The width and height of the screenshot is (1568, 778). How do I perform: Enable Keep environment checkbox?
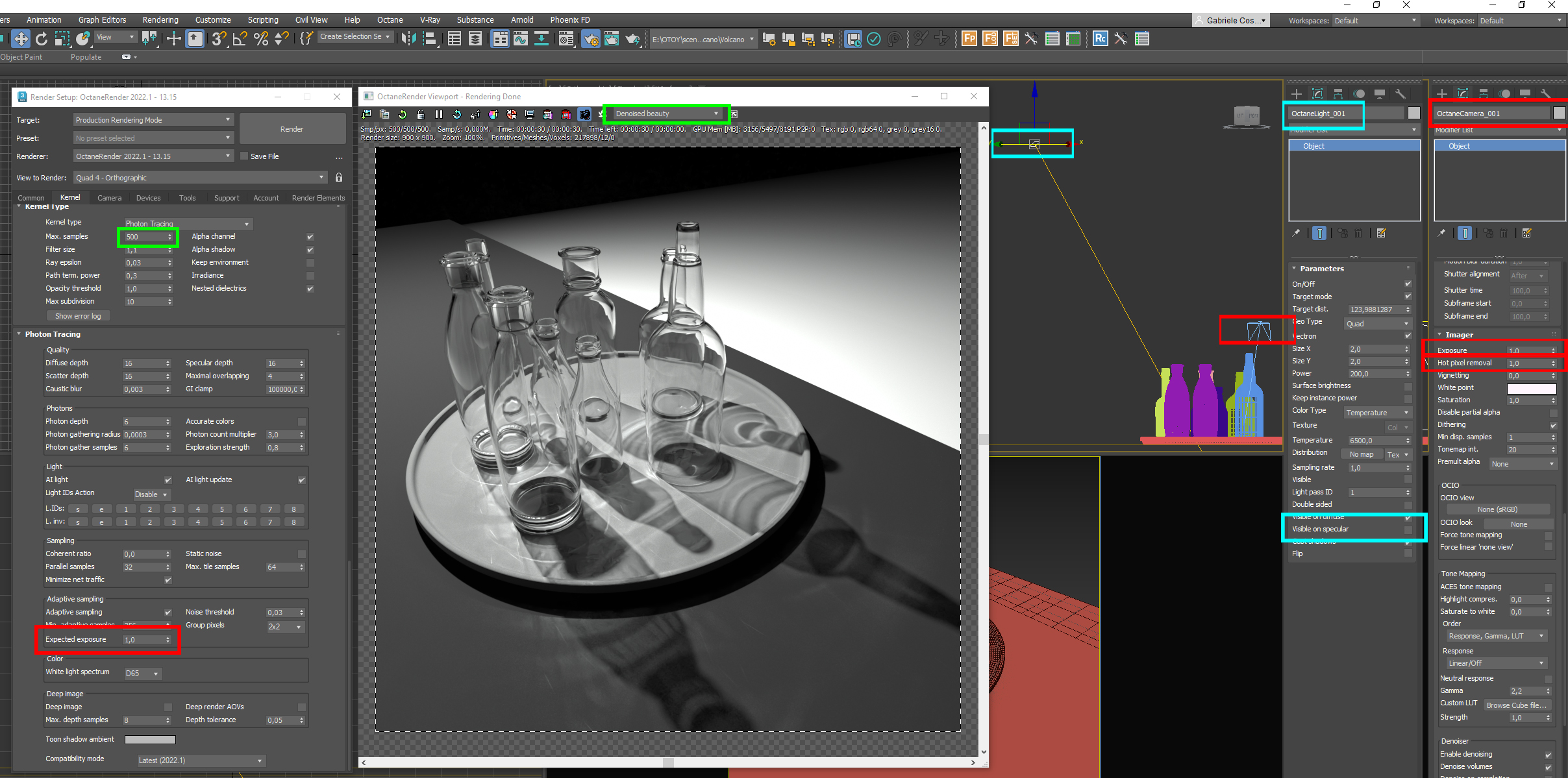tap(310, 263)
